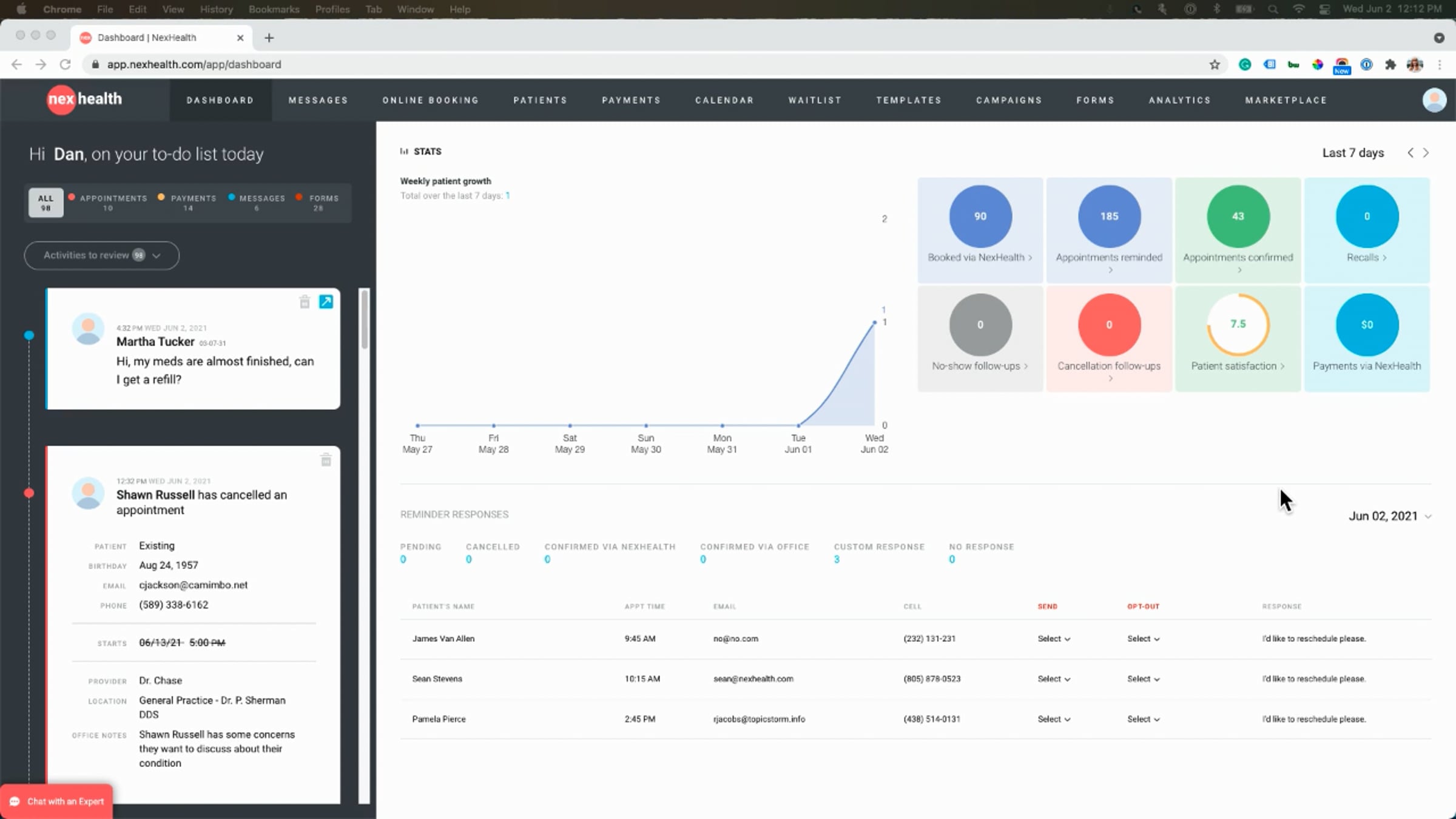The height and width of the screenshot is (819, 1456).
Task: Open Send Select dropdown for Pamela Pierce
Action: coord(1054,719)
